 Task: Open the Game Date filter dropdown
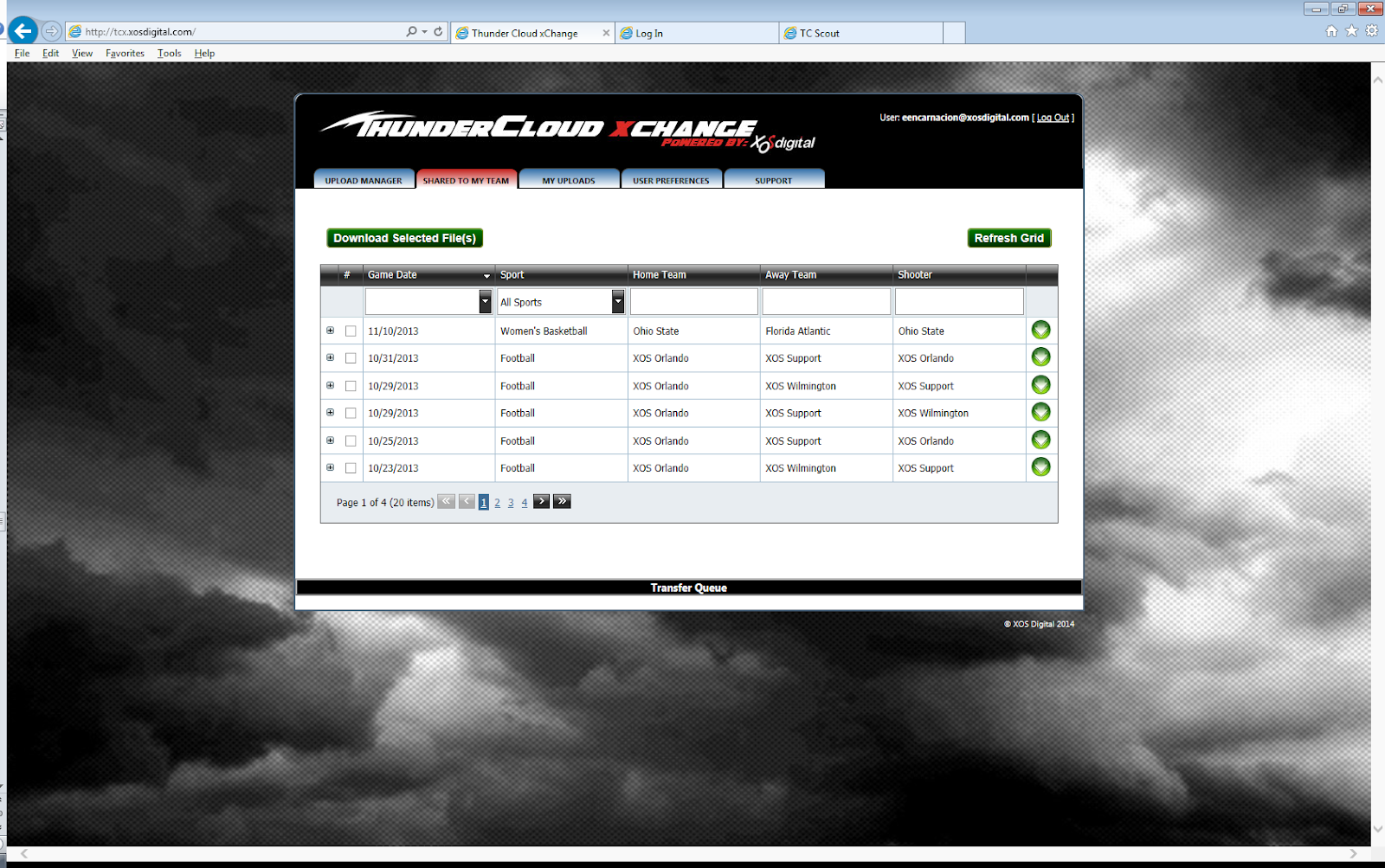pyautogui.click(x=486, y=301)
